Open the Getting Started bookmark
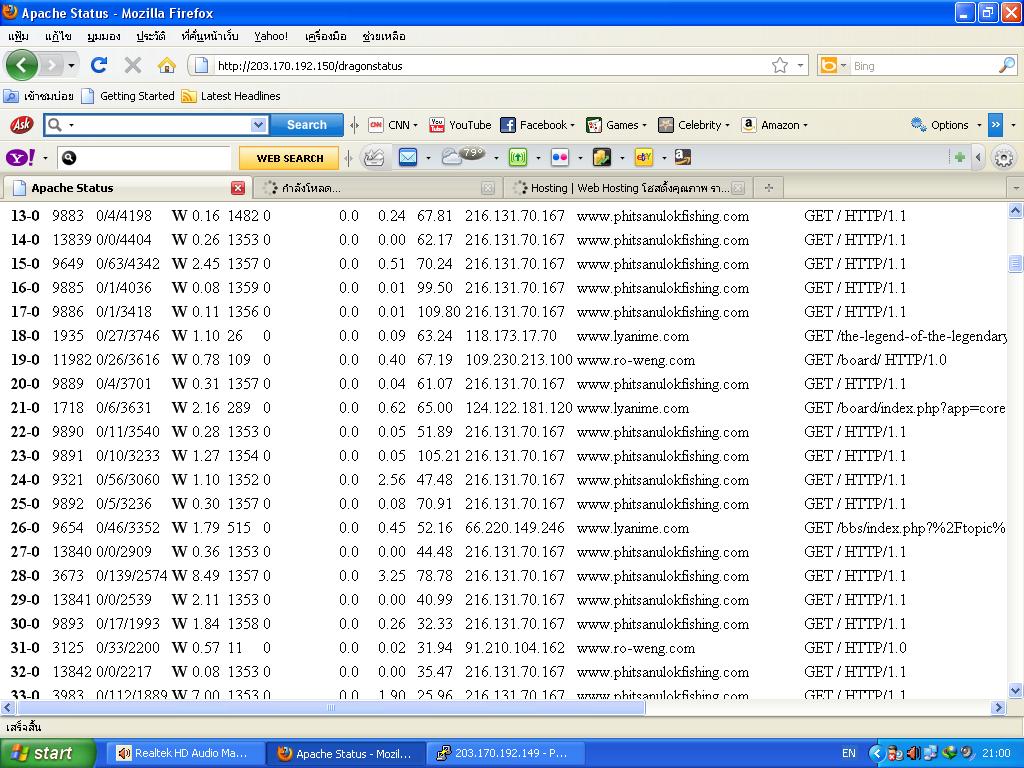1024x768 pixels. pyautogui.click(x=128, y=96)
